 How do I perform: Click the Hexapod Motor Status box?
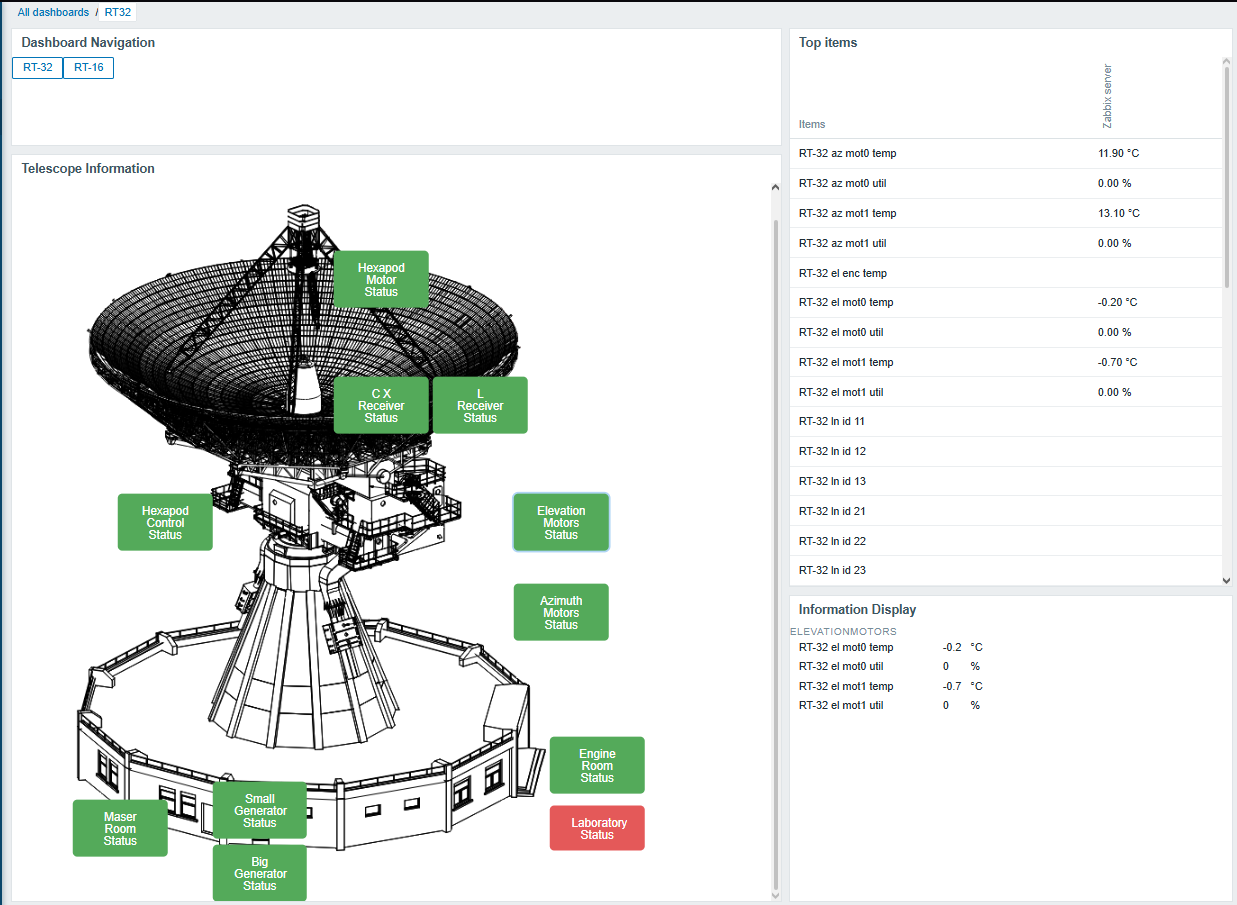(x=380, y=279)
